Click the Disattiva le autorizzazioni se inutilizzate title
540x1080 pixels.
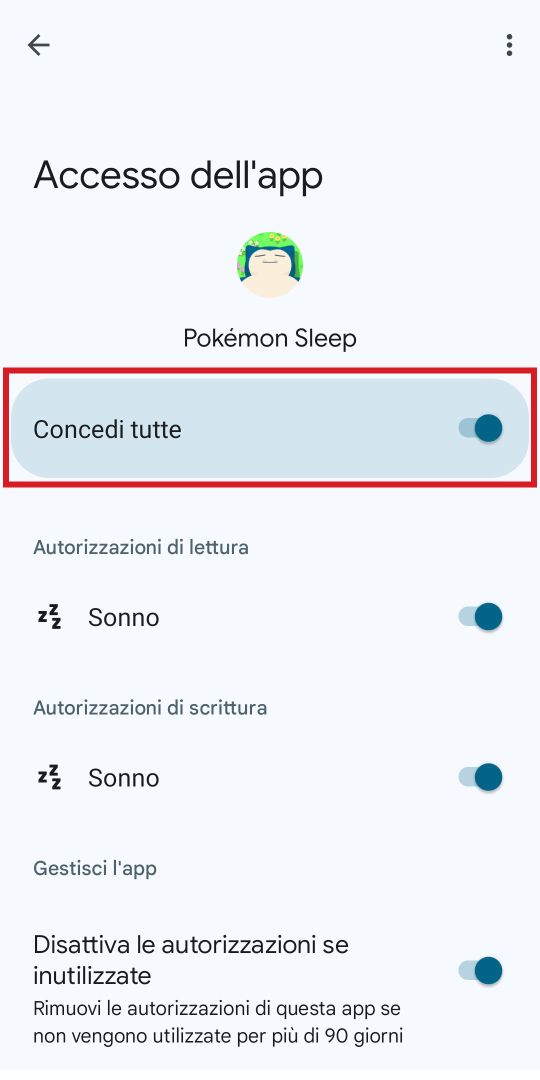(x=191, y=959)
